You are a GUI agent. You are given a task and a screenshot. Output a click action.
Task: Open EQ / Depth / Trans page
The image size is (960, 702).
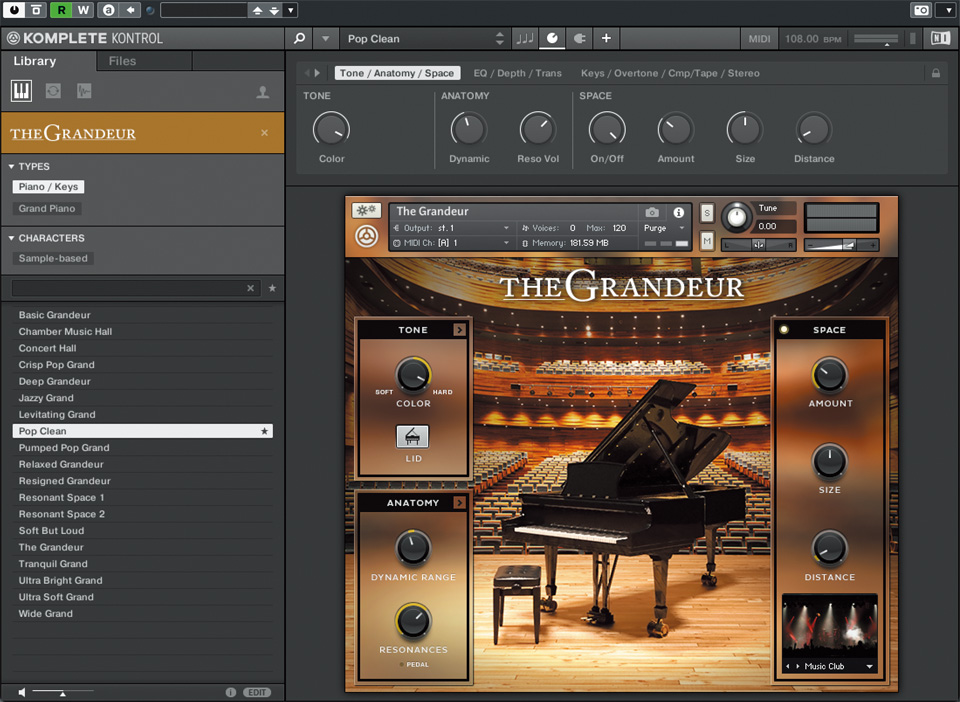[517, 73]
